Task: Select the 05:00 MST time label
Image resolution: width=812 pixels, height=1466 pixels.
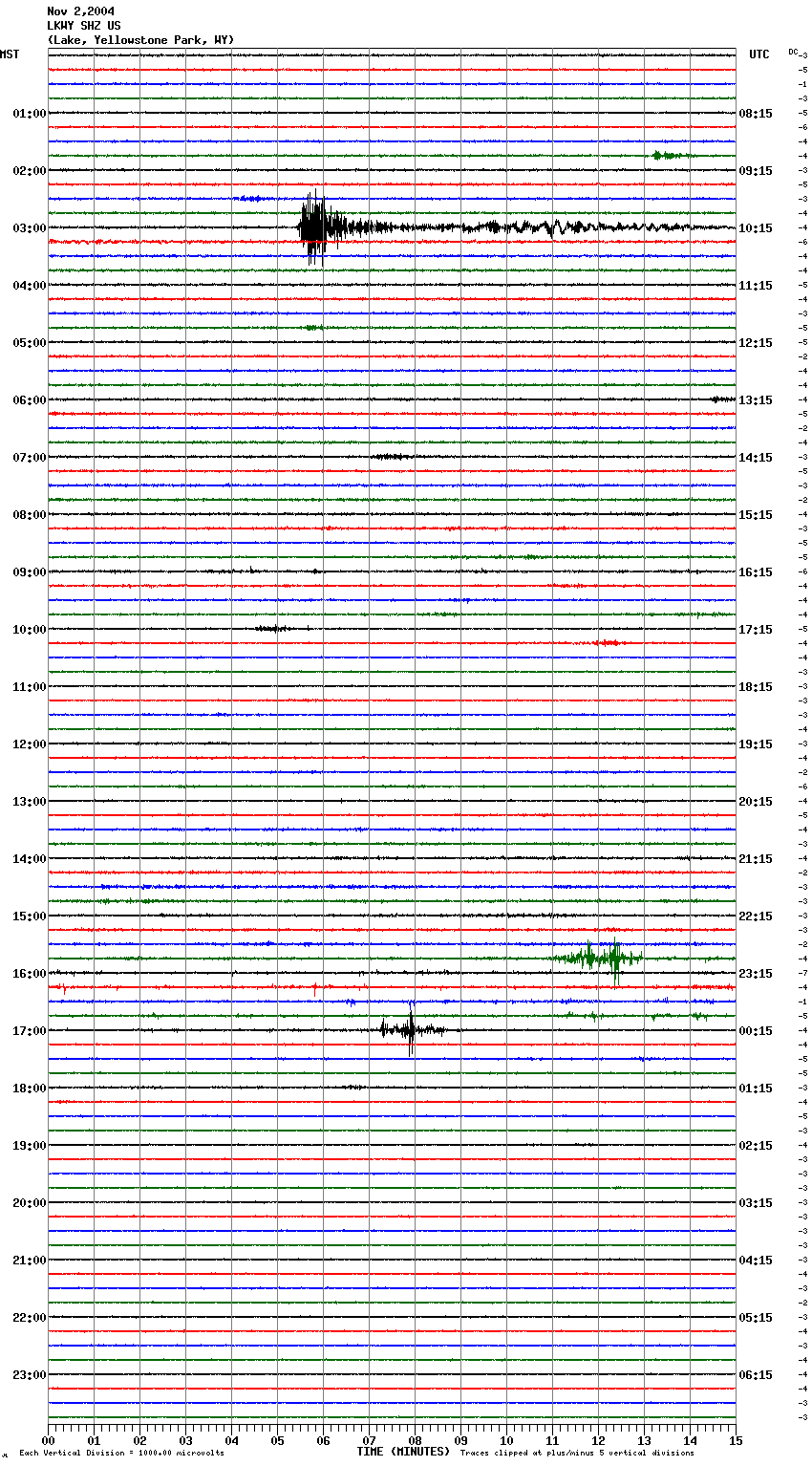Action: (30, 343)
